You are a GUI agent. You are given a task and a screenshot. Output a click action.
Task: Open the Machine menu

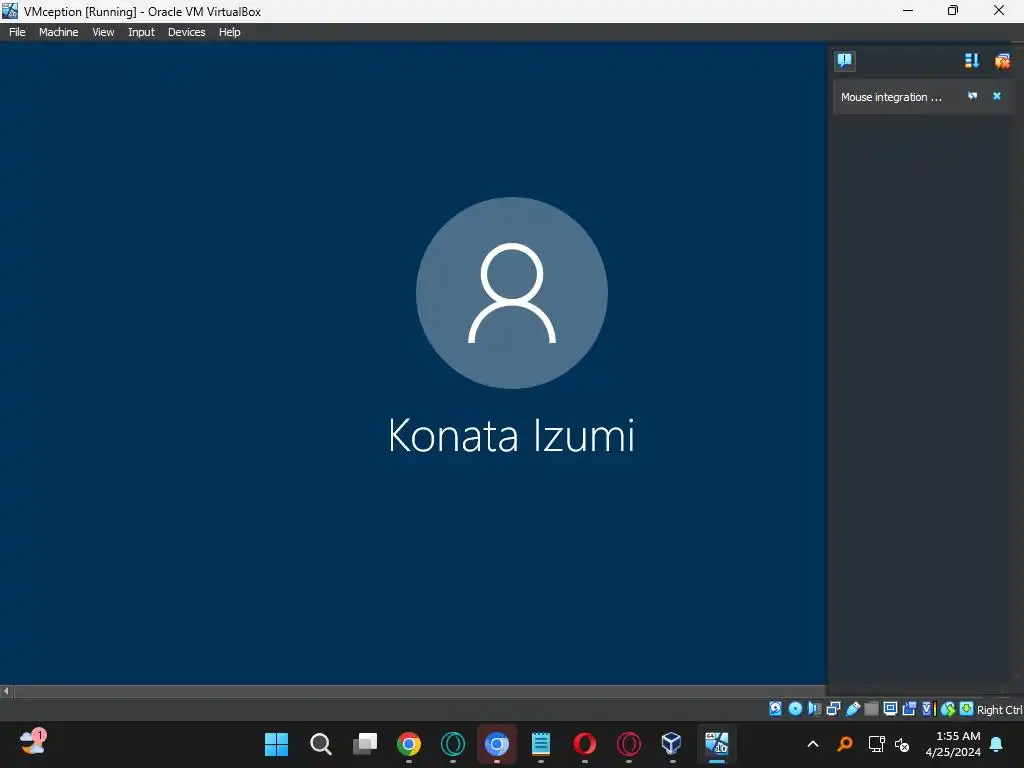click(x=58, y=32)
